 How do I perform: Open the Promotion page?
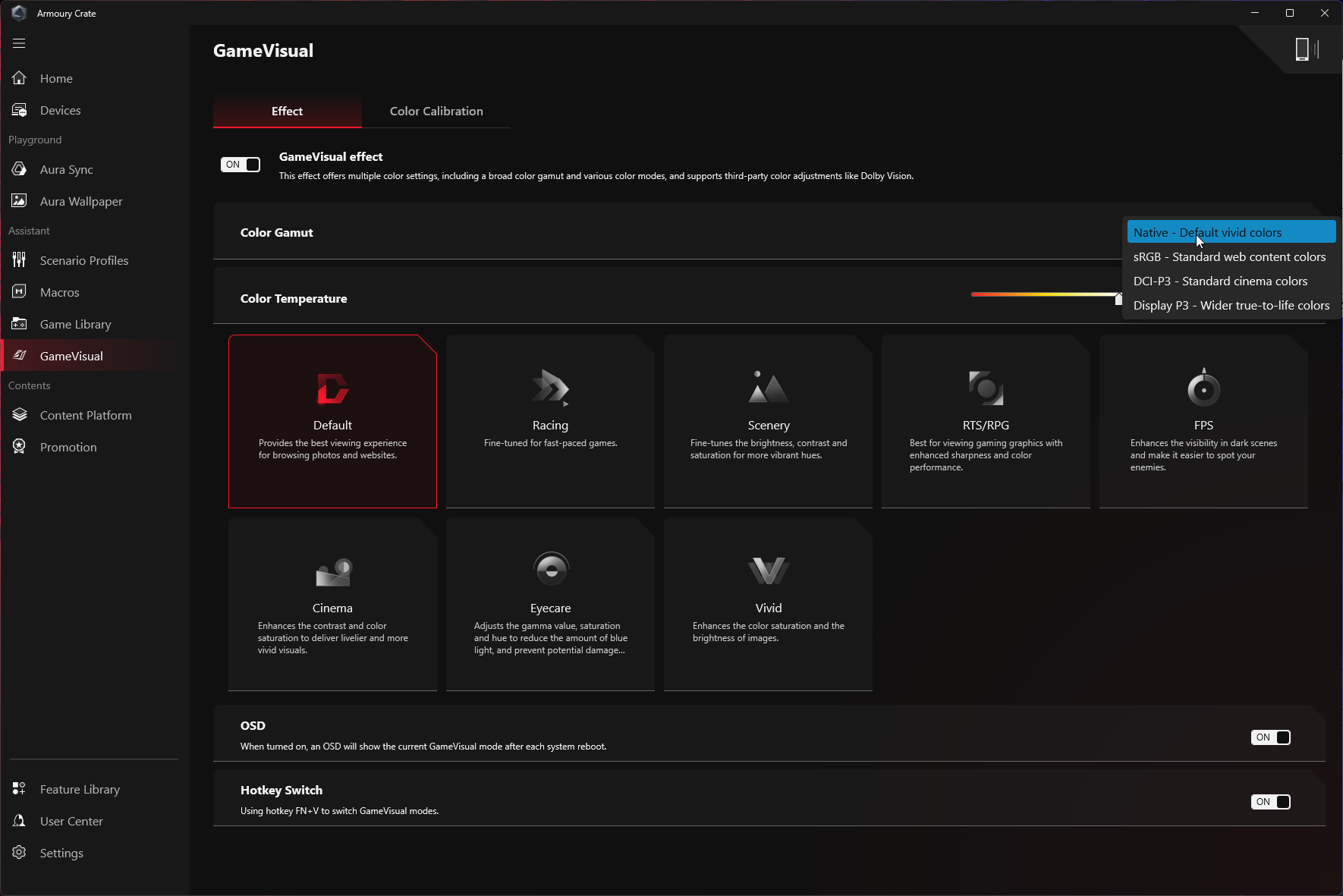[x=94, y=447]
